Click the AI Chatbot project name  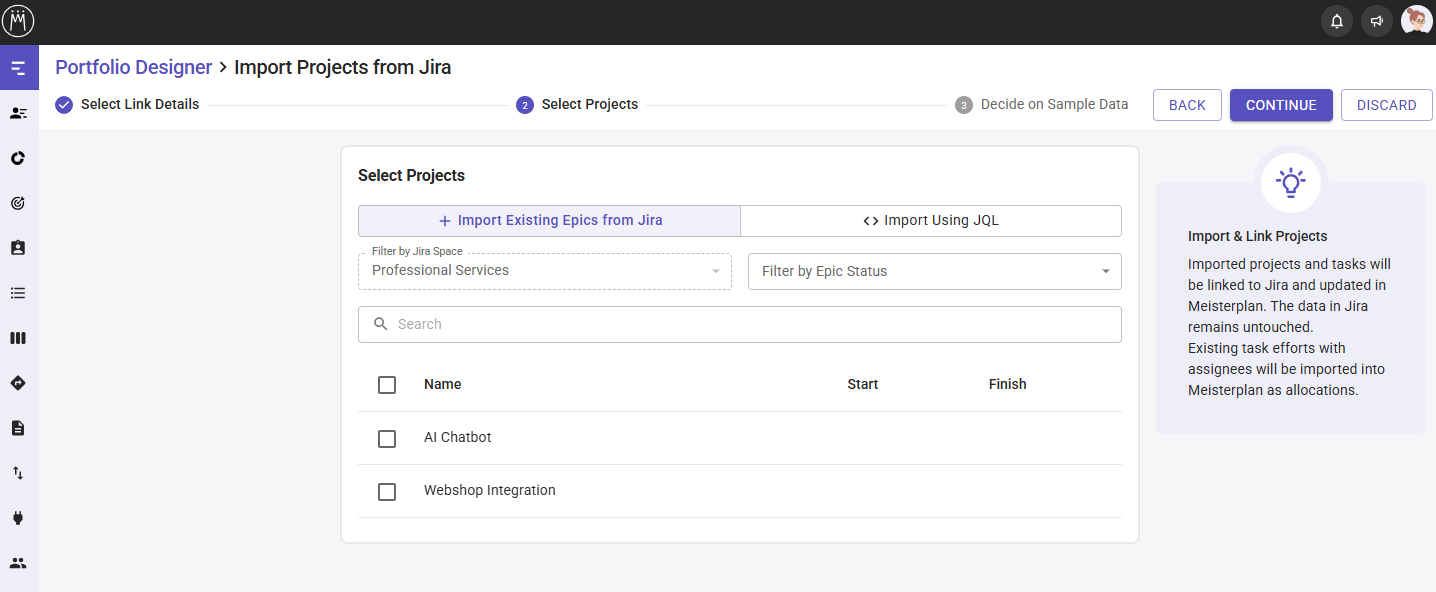[x=458, y=437]
